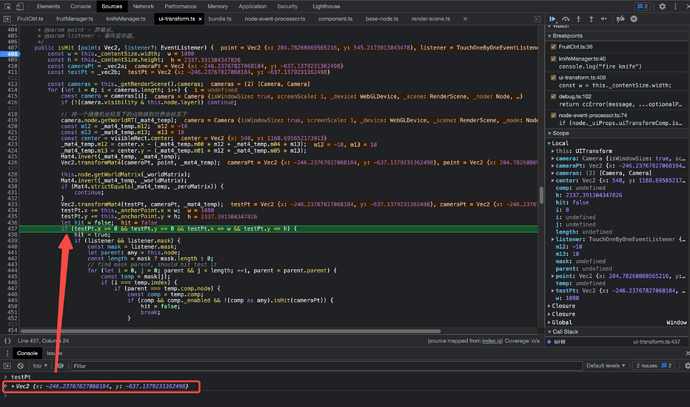Screen dimensions: 690x407
Task: Toggle the debug.ts:102 breakpoint checkbox
Action: click(x=554, y=97)
